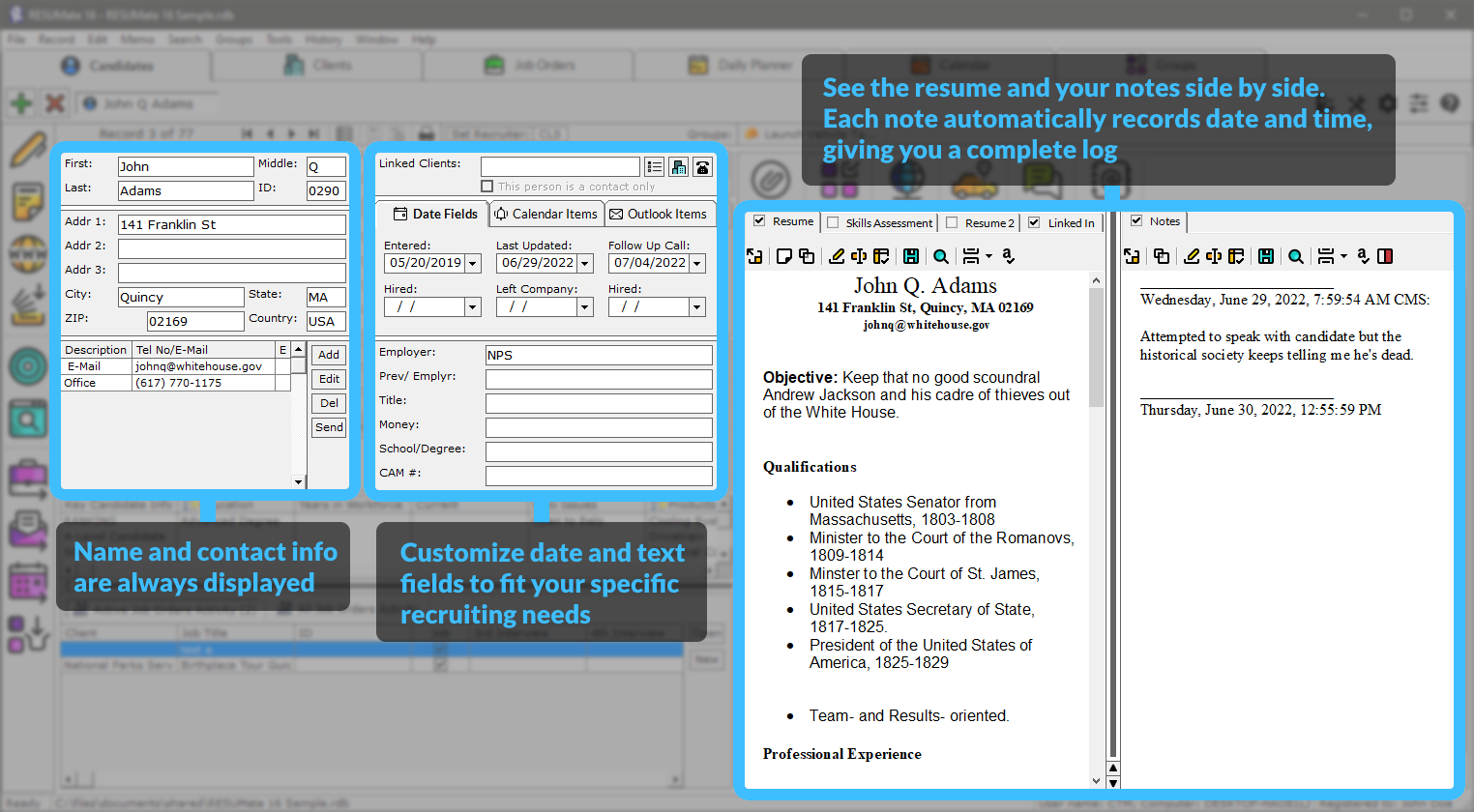Image resolution: width=1474 pixels, height=812 pixels.
Task: Click the line spacing icon in Resume toolbar
Action: pyautogui.click(x=971, y=256)
